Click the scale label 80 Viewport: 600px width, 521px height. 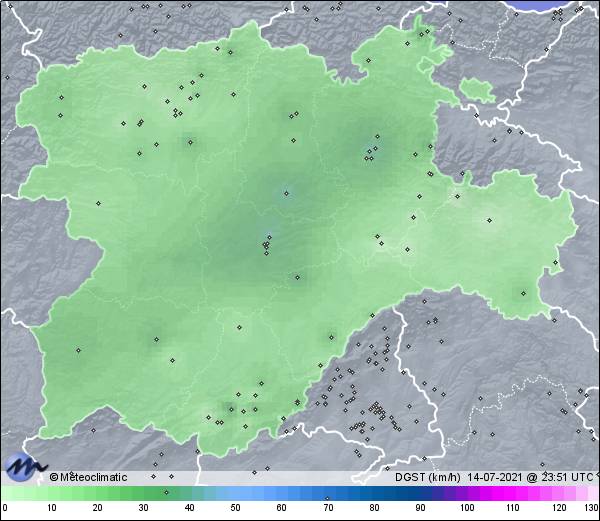[x=374, y=508]
